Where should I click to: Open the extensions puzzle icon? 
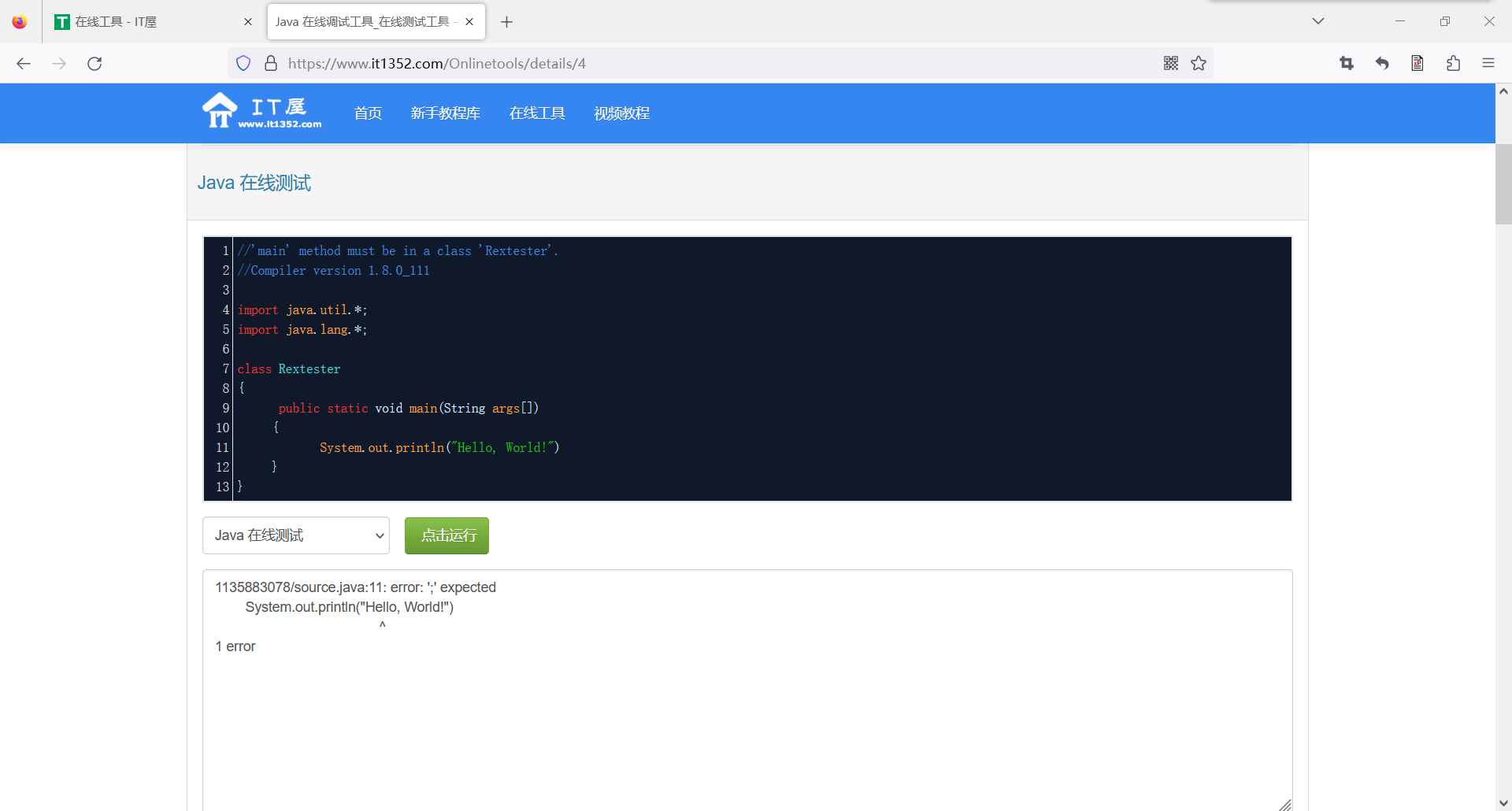coord(1453,64)
